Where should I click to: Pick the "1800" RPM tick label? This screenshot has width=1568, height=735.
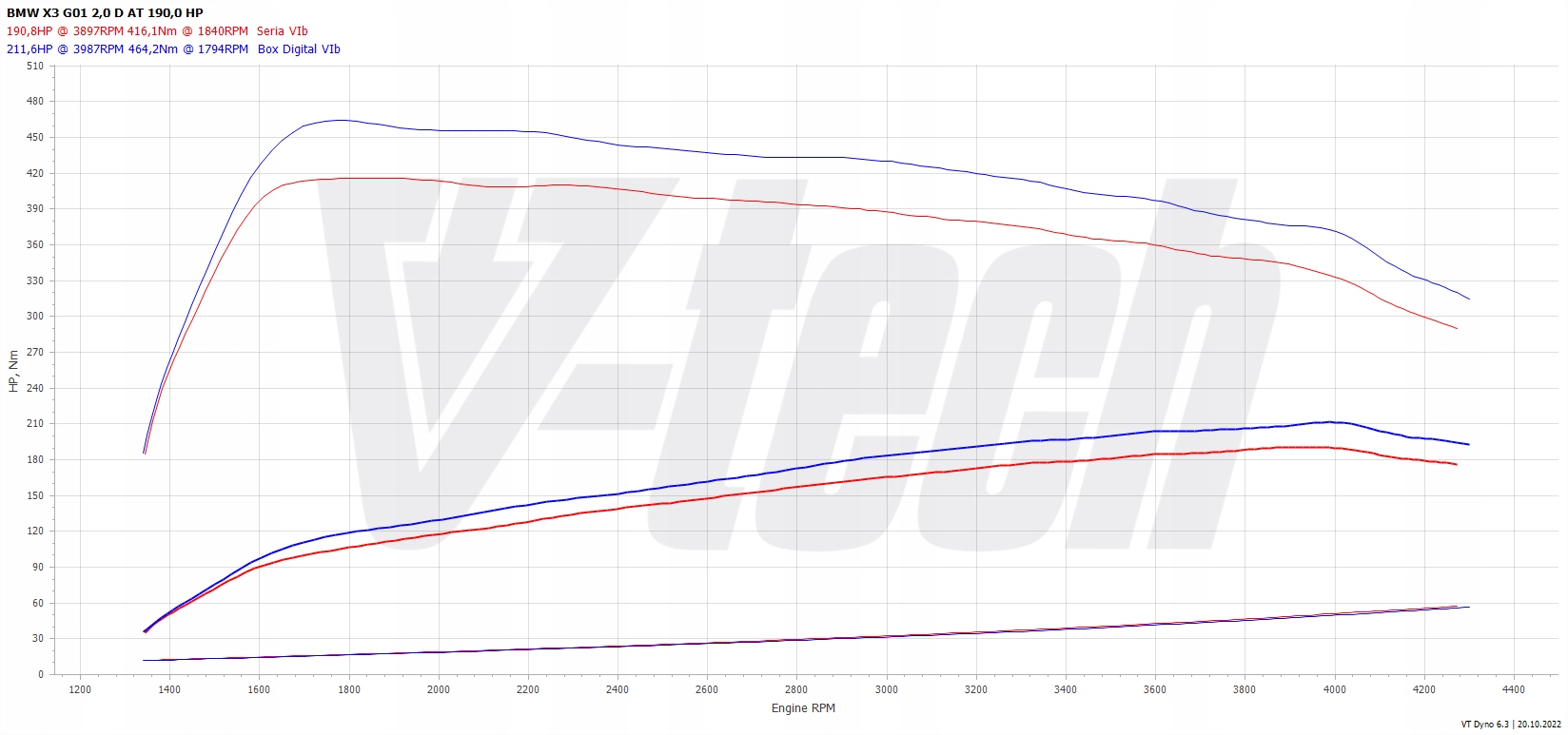[349, 689]
